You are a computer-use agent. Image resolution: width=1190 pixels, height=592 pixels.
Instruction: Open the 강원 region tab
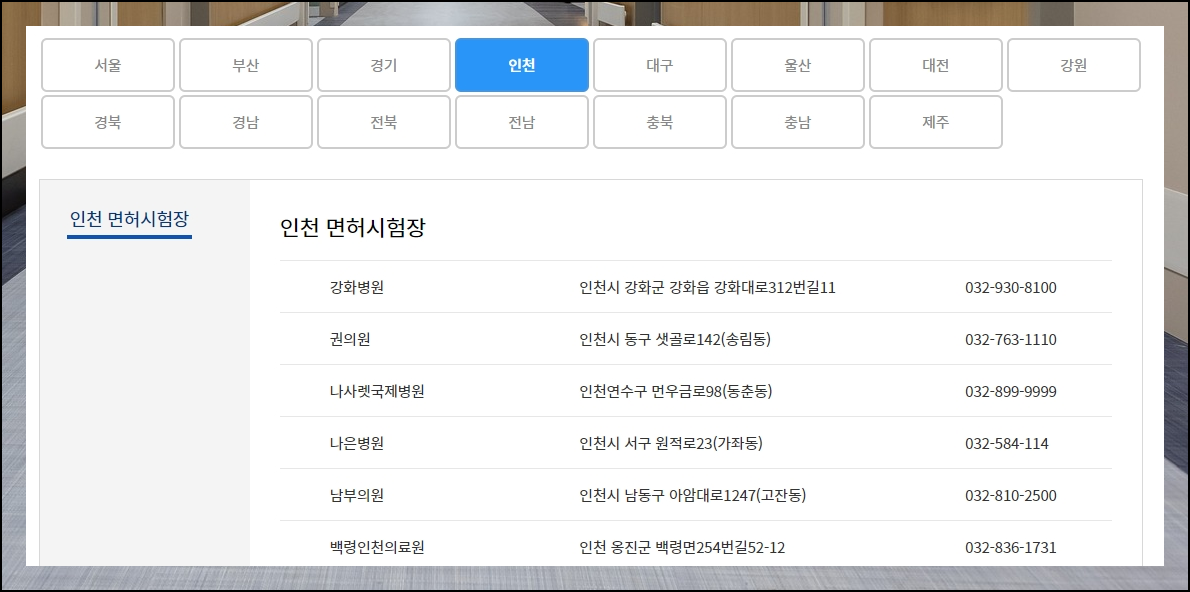[1074, 65]
